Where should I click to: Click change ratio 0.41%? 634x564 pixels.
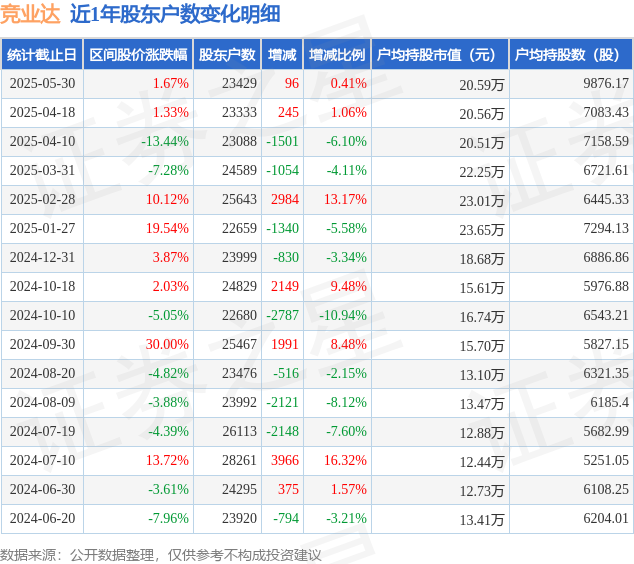click(349, 83)
